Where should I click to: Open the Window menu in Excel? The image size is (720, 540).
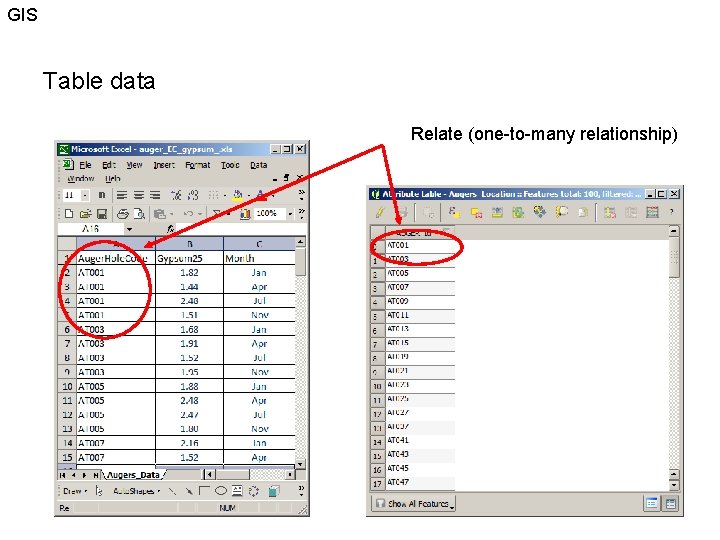coord(81,178)
